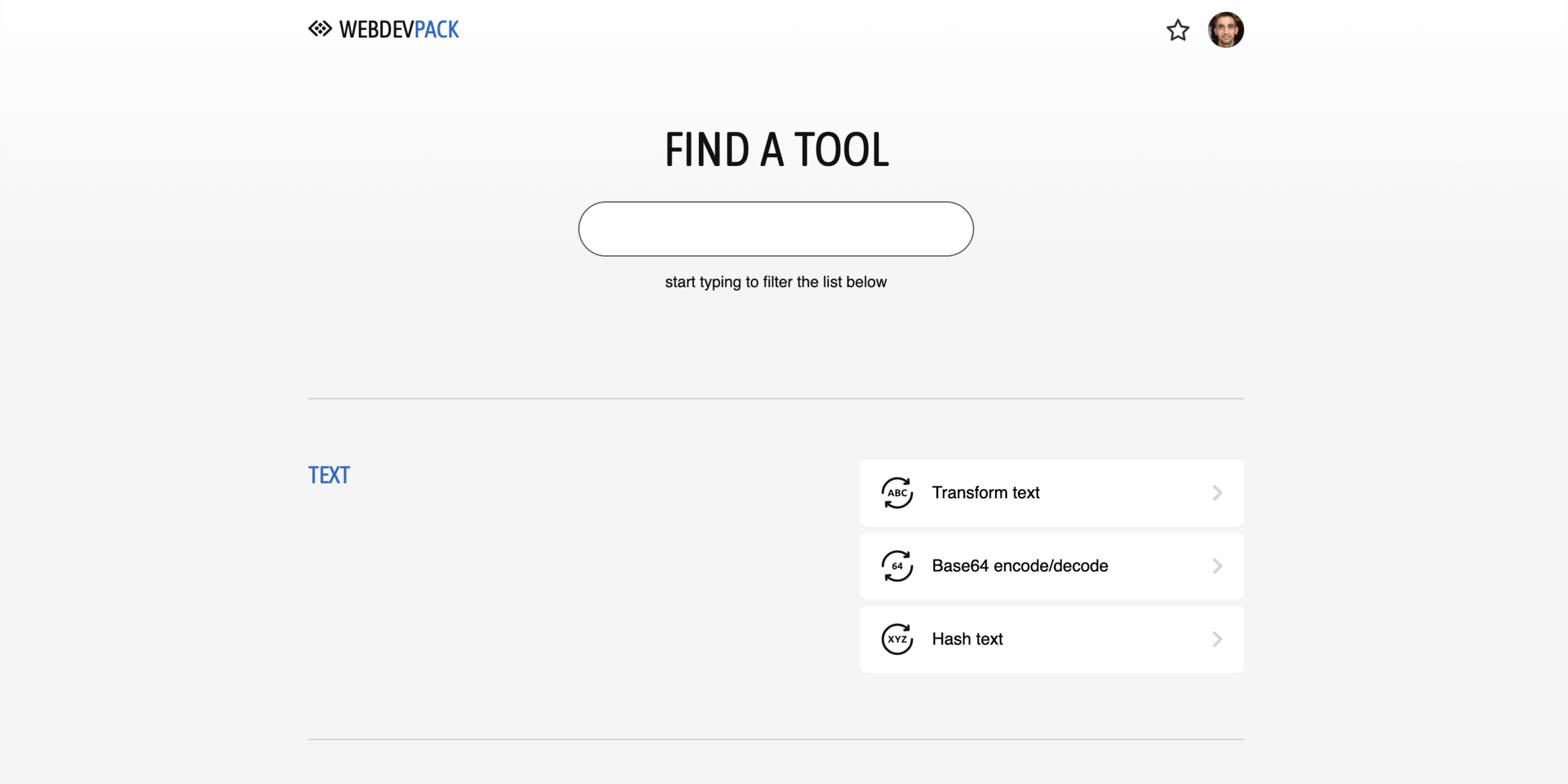Screen dimensions: 1568x784
Task: Click the chevron on Transform text row
Action: (1217, 492)
